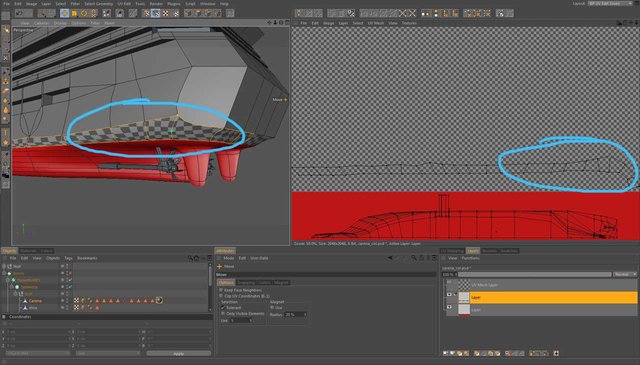Image resolution: width=640 pixels, height=365 pixels.
Task: Click the home icon in Objects manager
Action: click(x=196, y=258)
